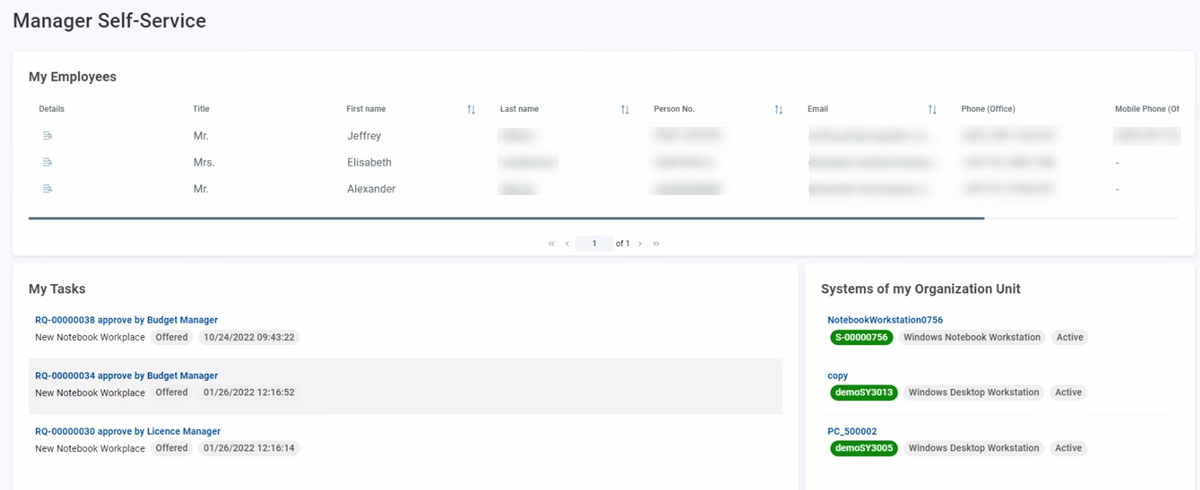The width and height of the screenshot is (1200, 490).
Task: Open RQ-00000038 approve by Budget Manager
Action: click(126, 320)
